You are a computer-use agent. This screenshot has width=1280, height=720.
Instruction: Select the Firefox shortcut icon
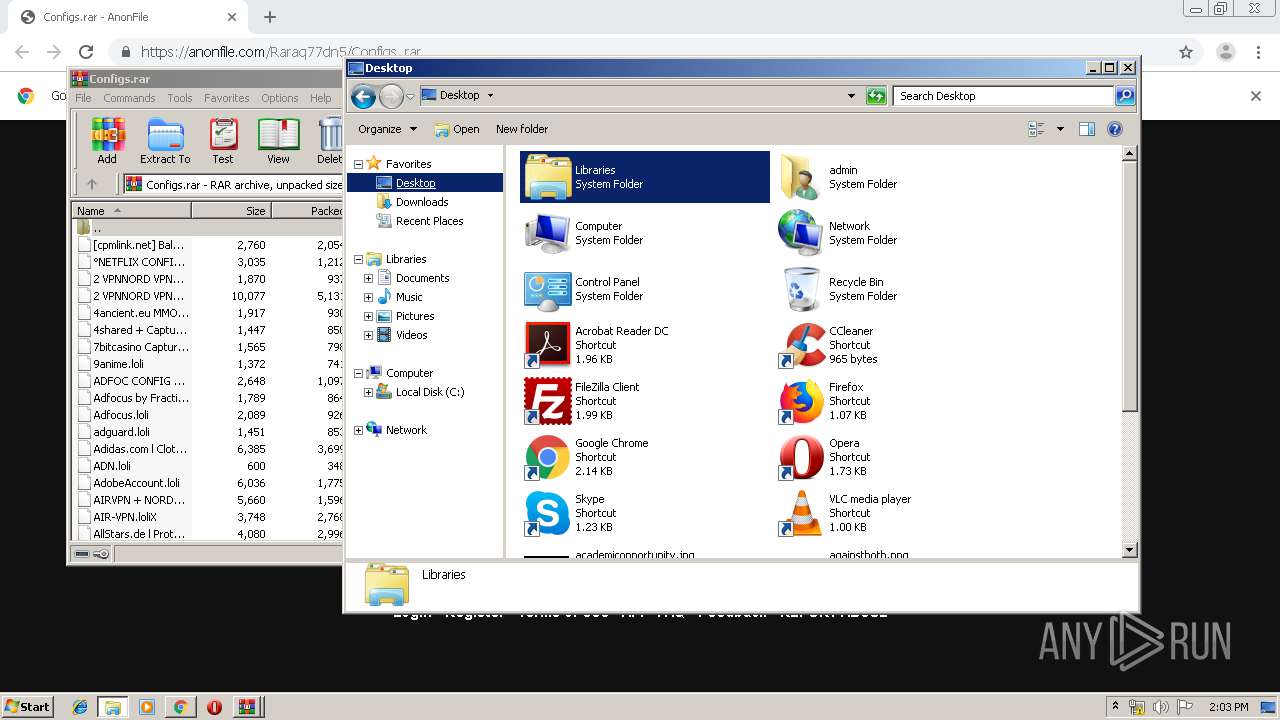pos(801,401)
